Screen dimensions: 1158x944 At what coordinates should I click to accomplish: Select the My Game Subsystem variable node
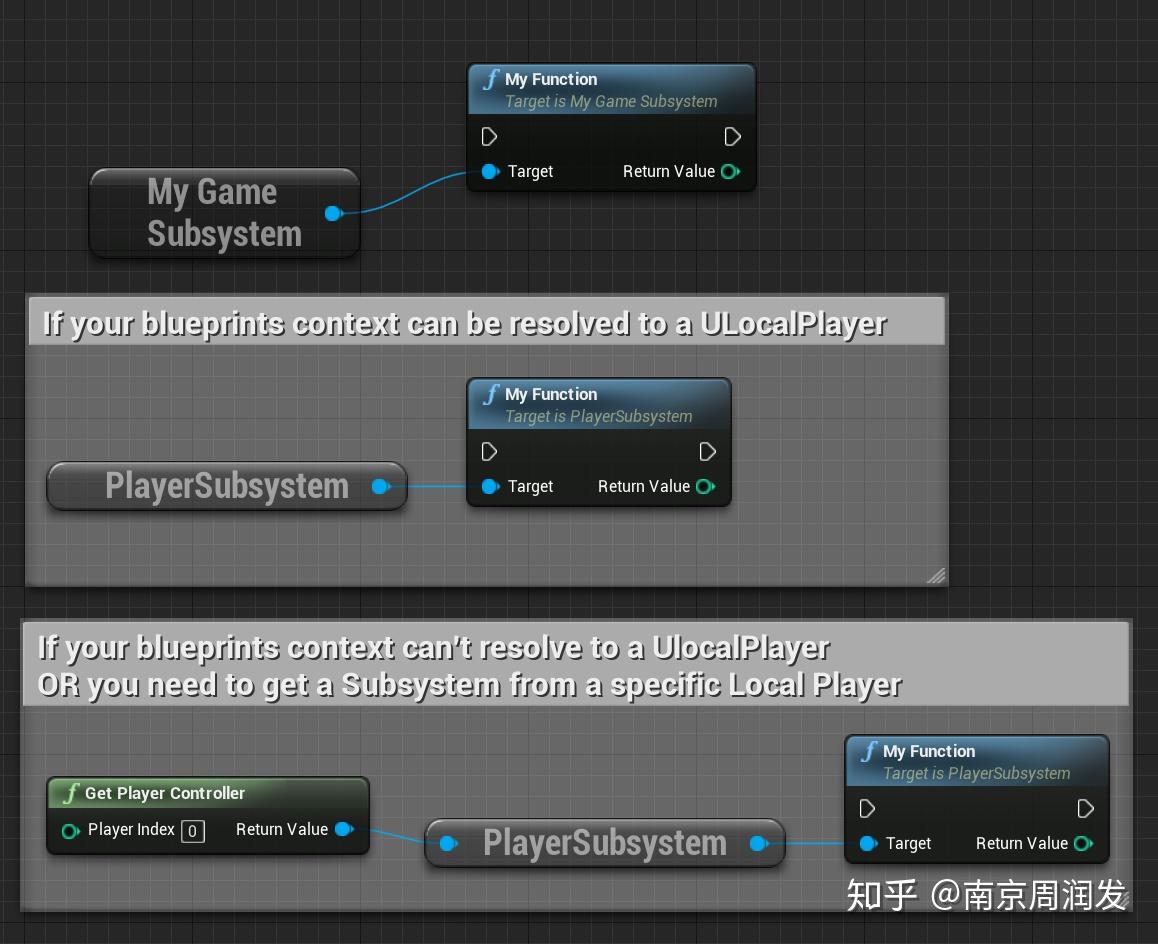(x=215, y=212)
